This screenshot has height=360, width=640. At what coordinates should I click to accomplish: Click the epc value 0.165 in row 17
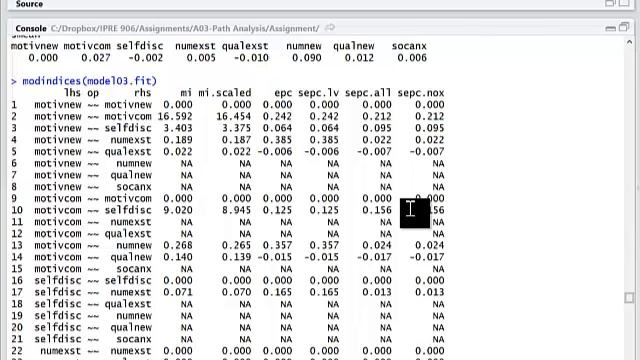(278, 292)
